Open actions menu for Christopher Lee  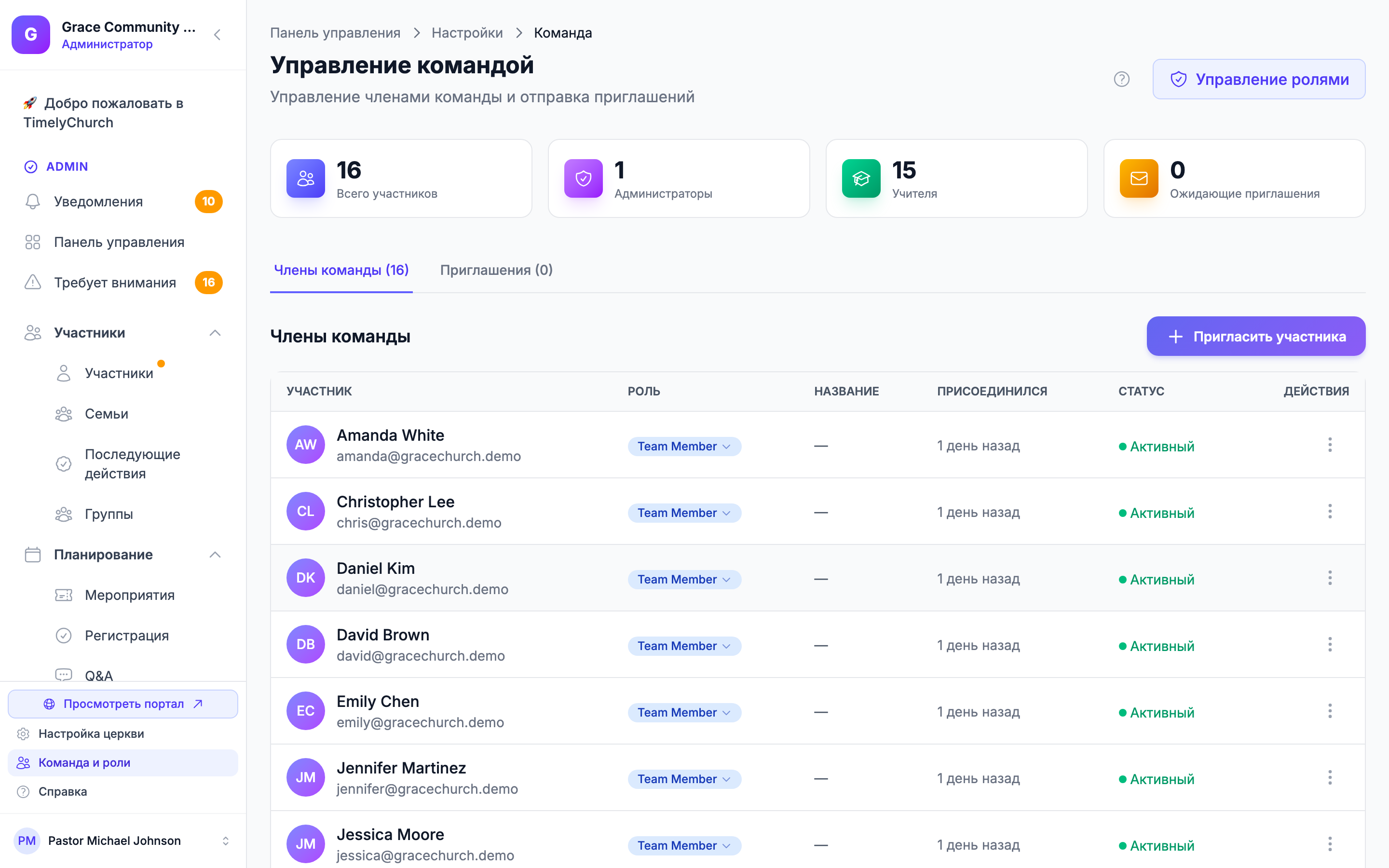pos(1330,512)
